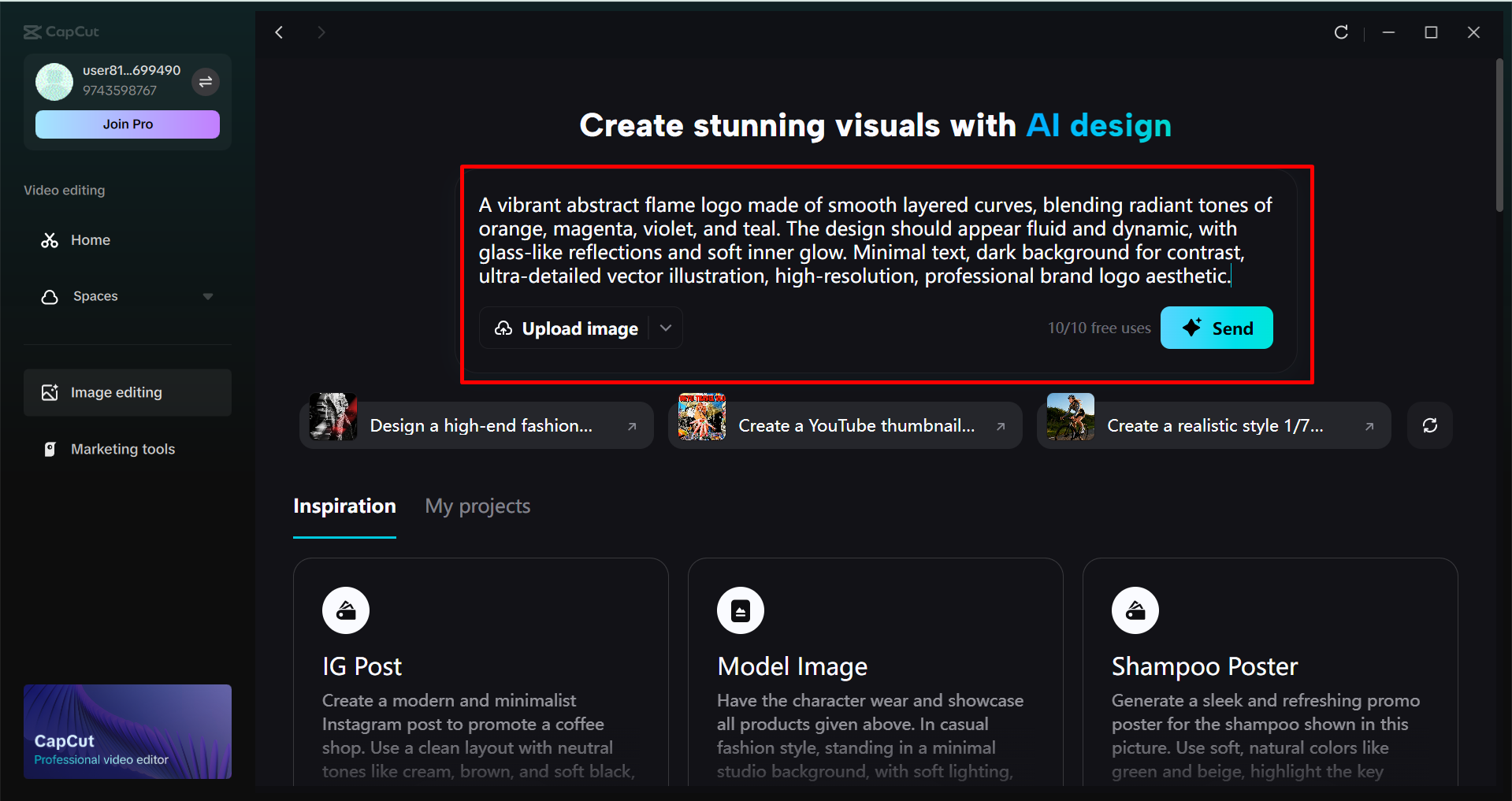Open the Model Image inspiration title
Screen dimensions: 1512x801
click(792, 666)
